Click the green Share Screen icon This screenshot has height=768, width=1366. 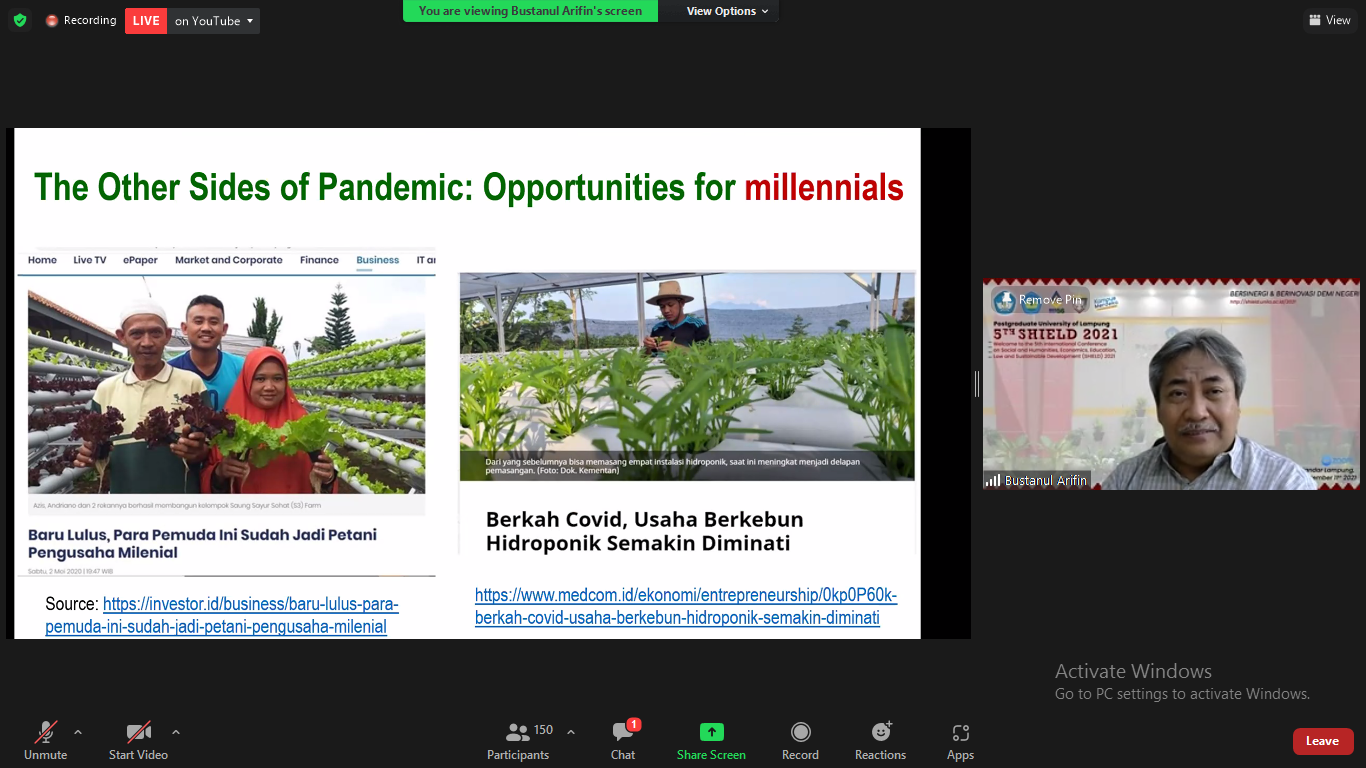[x=711, y=733]
